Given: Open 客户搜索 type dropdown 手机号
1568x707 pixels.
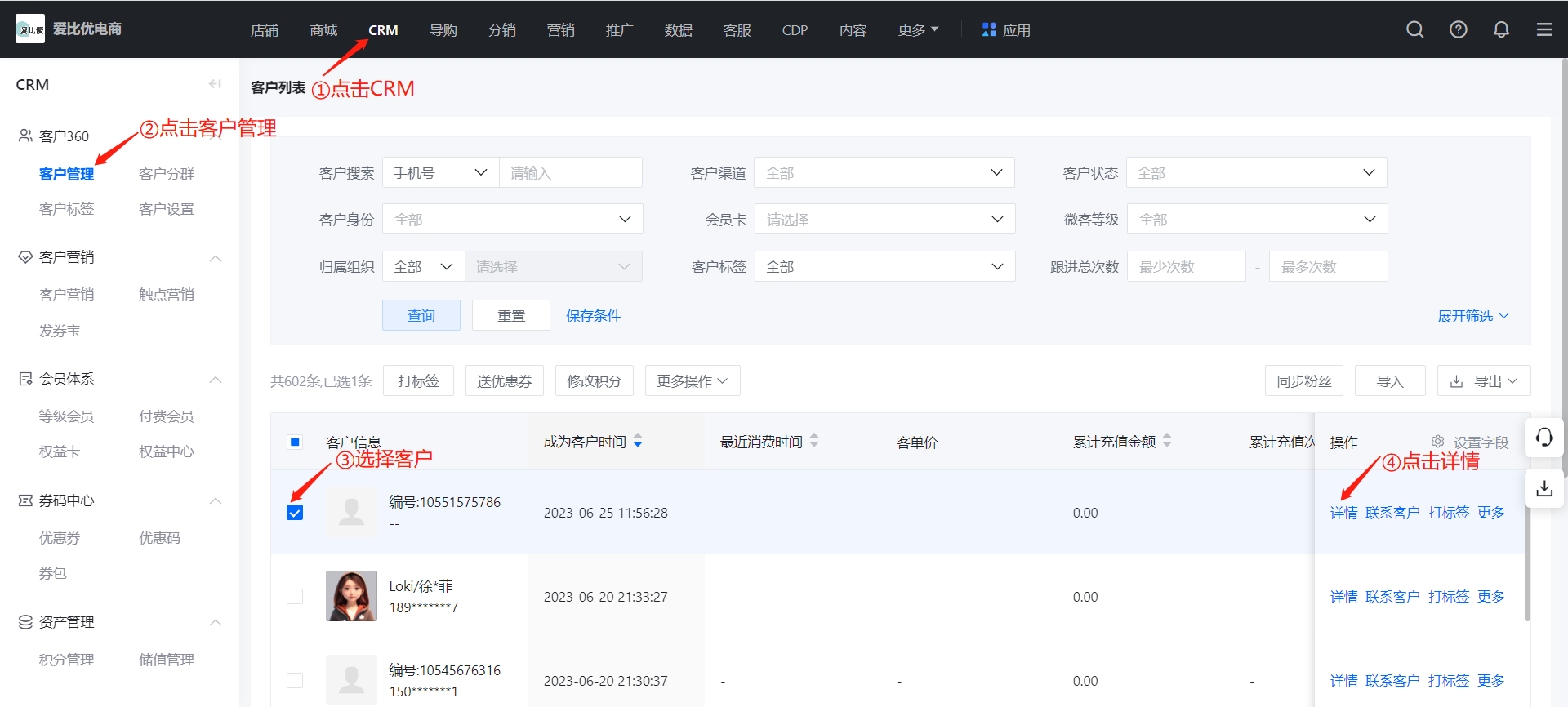Looking at the screenshot, I should point(440,172).
